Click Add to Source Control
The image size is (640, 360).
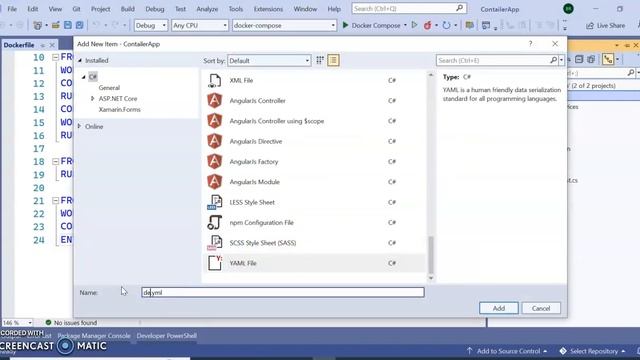point(508,351)
